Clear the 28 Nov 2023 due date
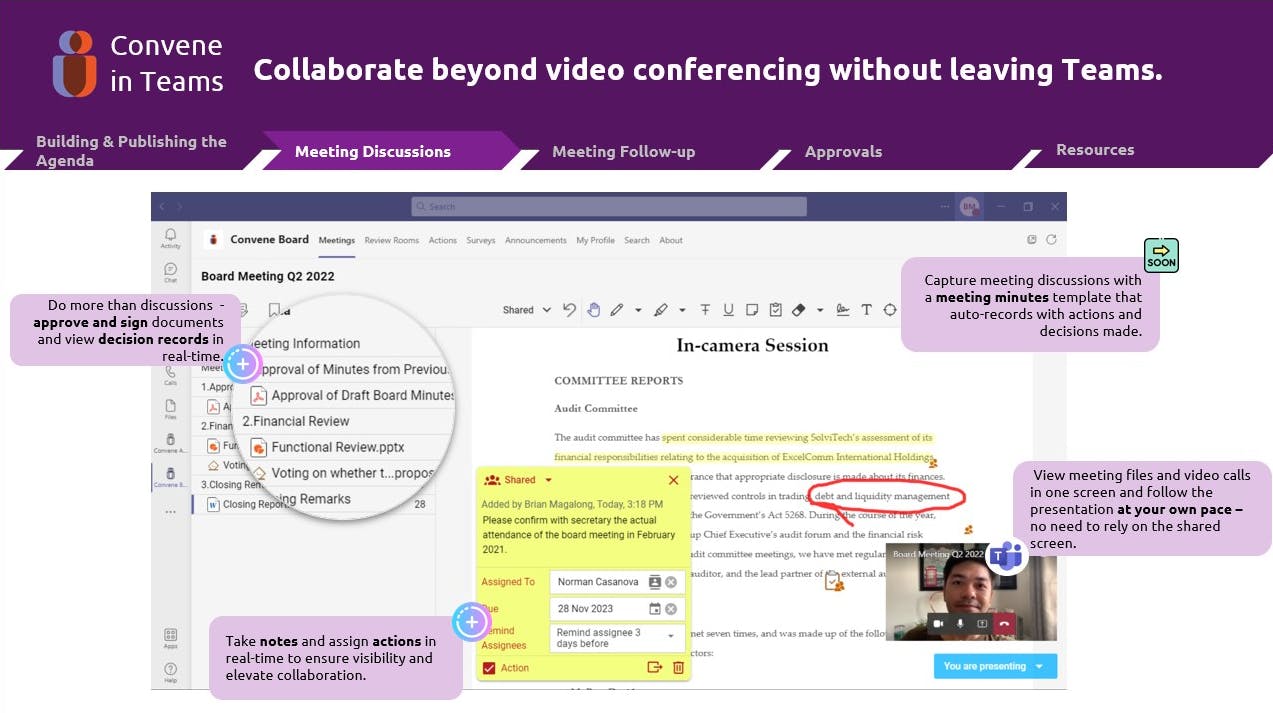1273x713 pixels. tap(671, 609)
